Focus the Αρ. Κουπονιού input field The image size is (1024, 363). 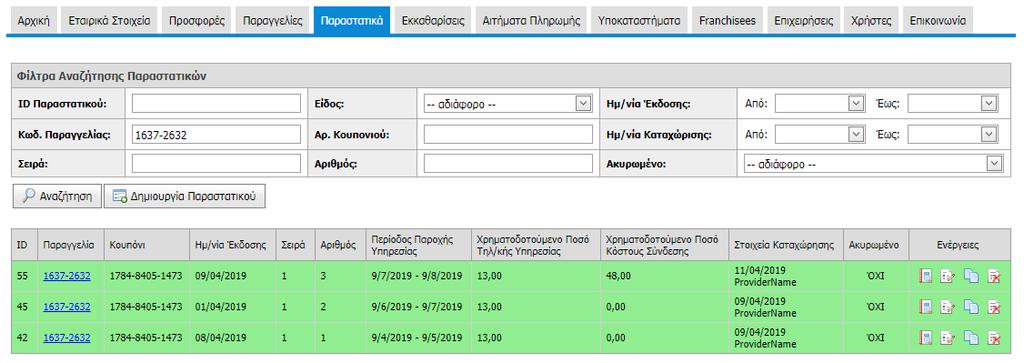pyautogui.click(x=508, y=134)
